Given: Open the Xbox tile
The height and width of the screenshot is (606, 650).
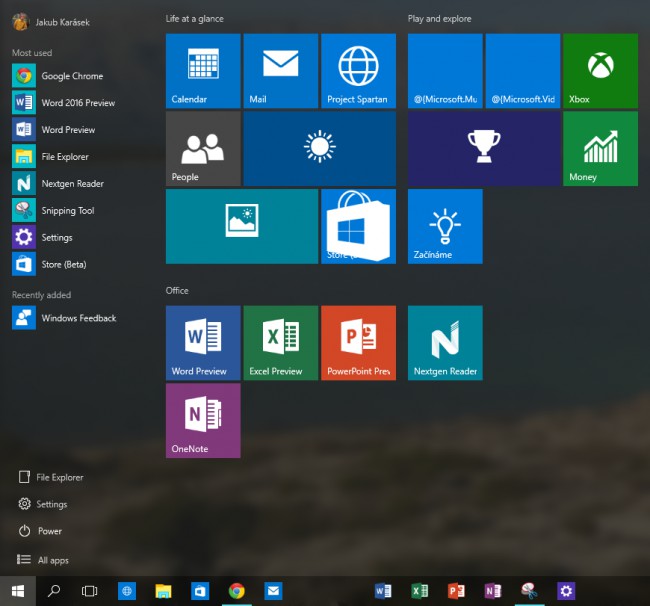Looking at the screenshot, I should point(600,71).
